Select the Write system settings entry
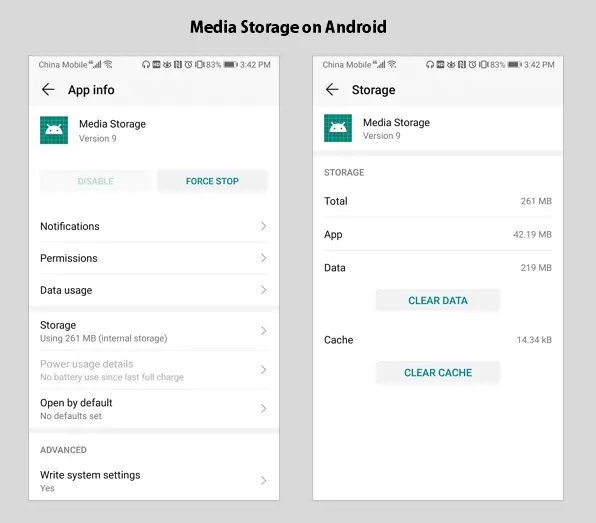Screen dimensions: 596x523 pos(154,481)
